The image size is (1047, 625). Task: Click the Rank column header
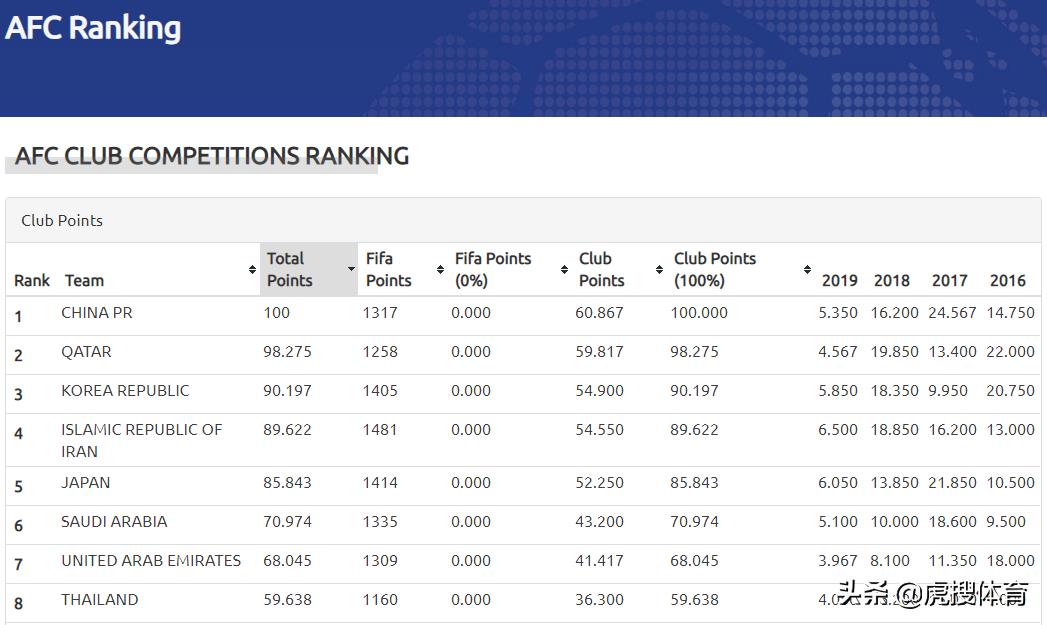[32, 281]
